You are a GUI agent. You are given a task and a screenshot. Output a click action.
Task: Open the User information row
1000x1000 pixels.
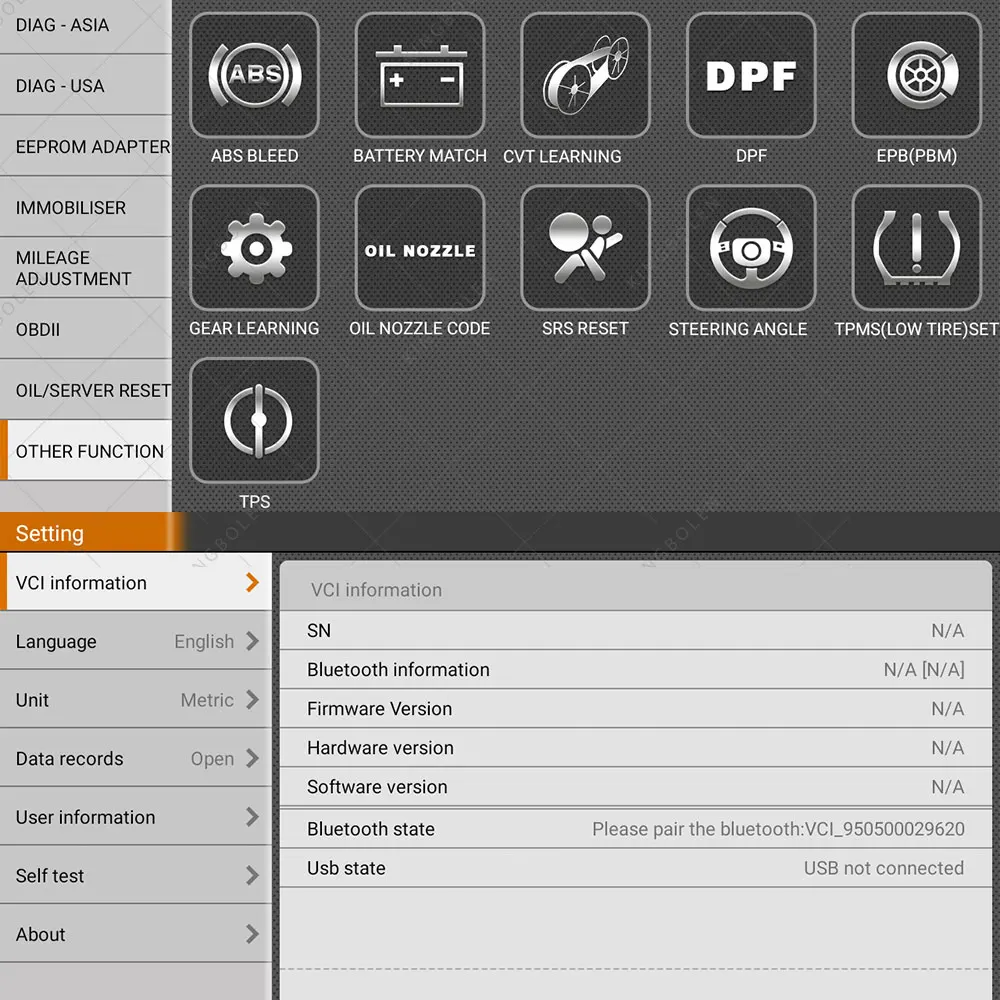136,817
